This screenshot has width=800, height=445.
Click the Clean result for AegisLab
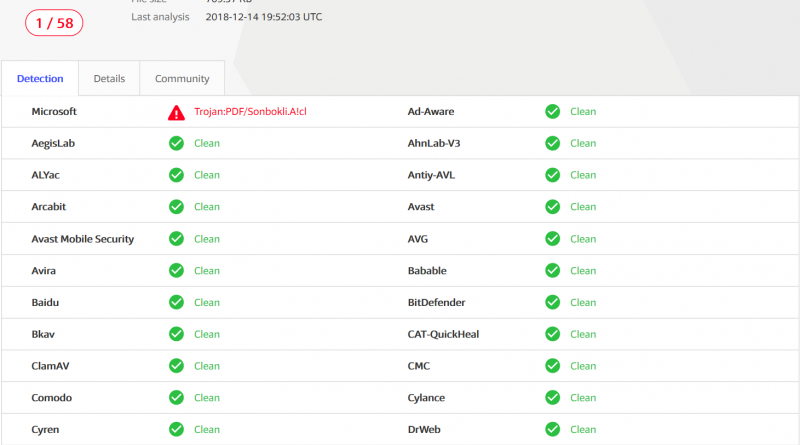point(207,143)
